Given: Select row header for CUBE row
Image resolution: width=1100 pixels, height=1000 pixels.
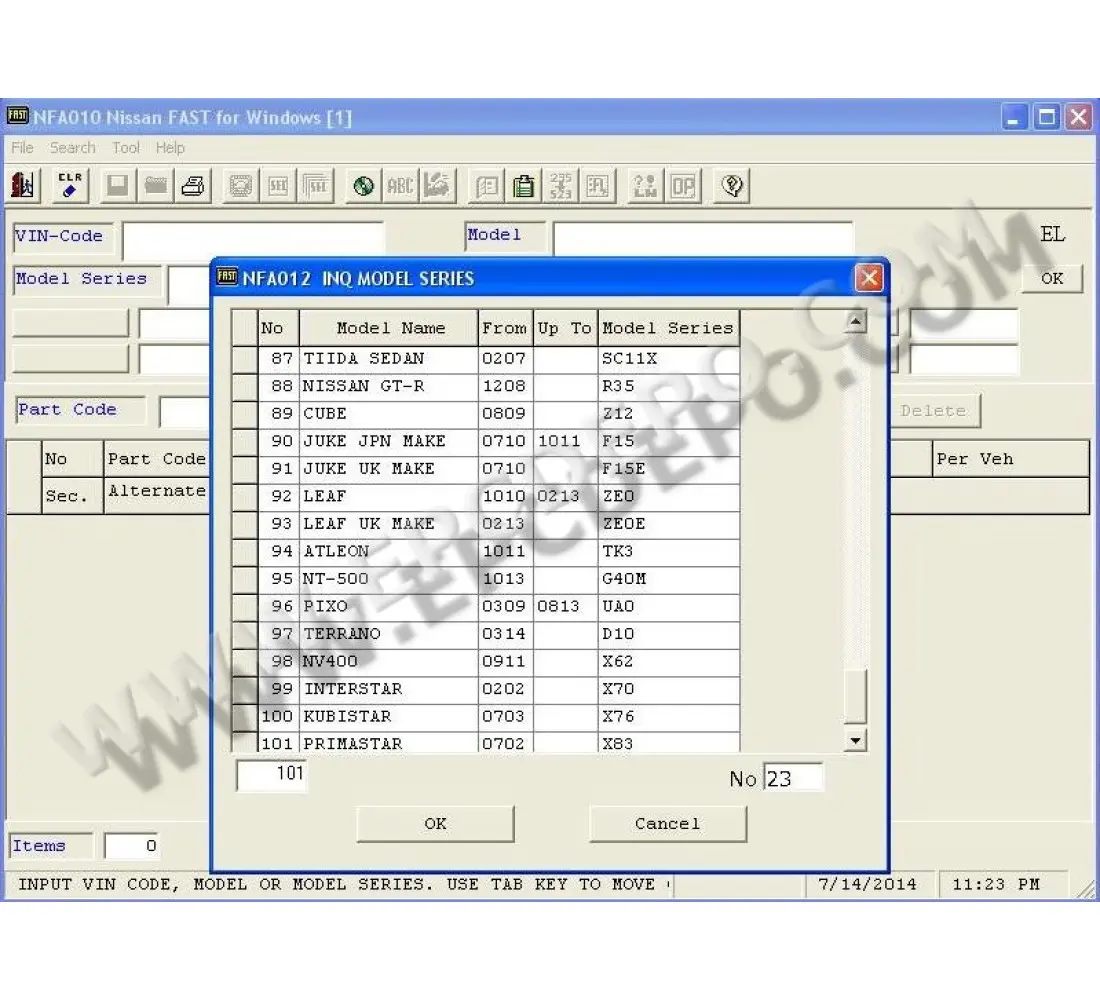Looking at the screenshot, I should (x=244, y=414).
